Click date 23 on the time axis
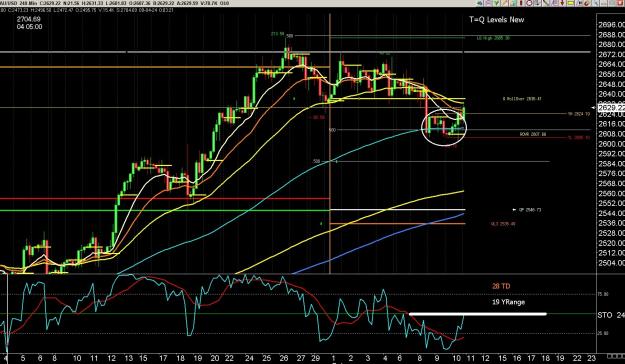 (592, 358)
